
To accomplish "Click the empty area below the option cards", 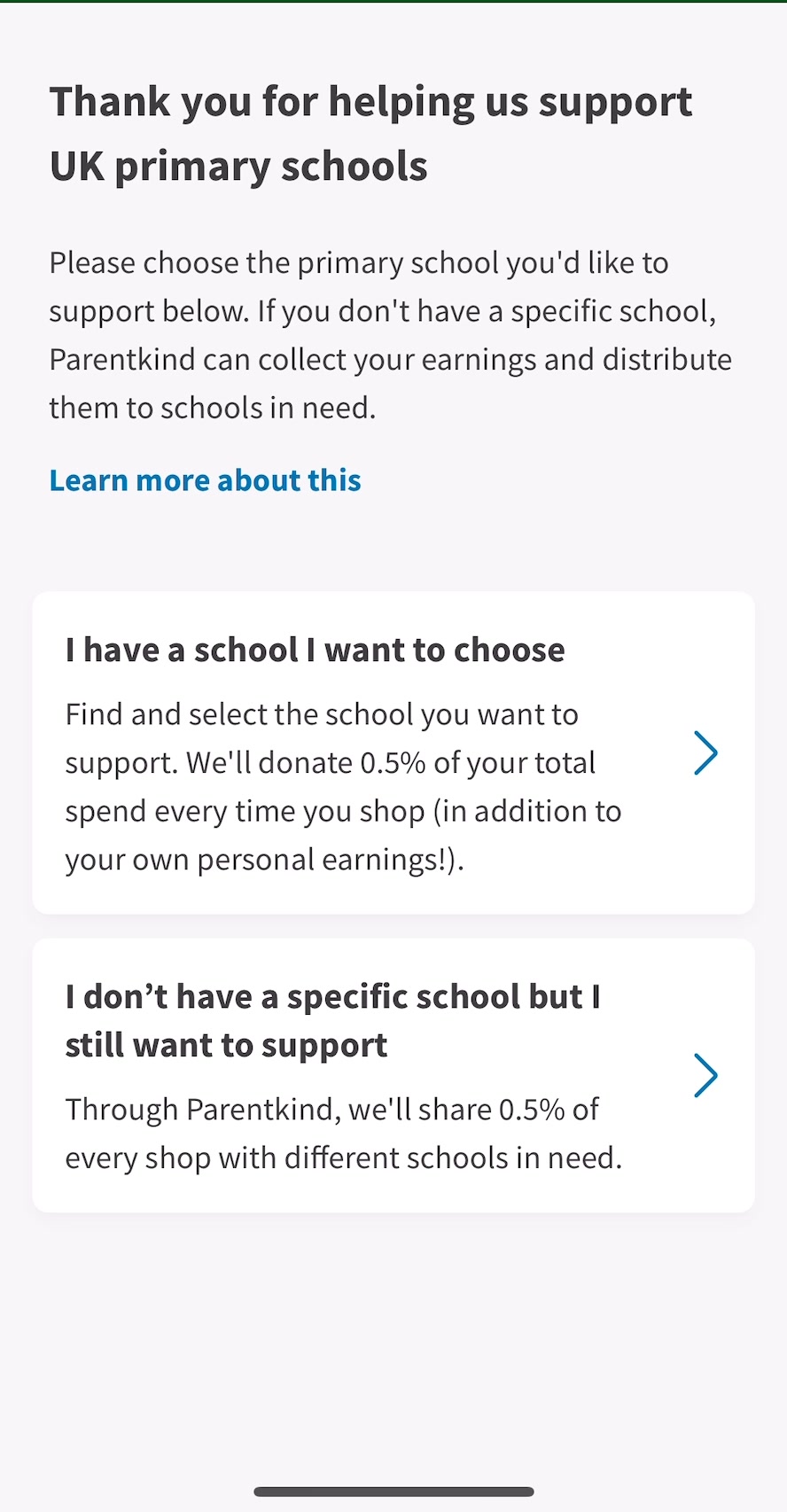I will [393, 1343].
